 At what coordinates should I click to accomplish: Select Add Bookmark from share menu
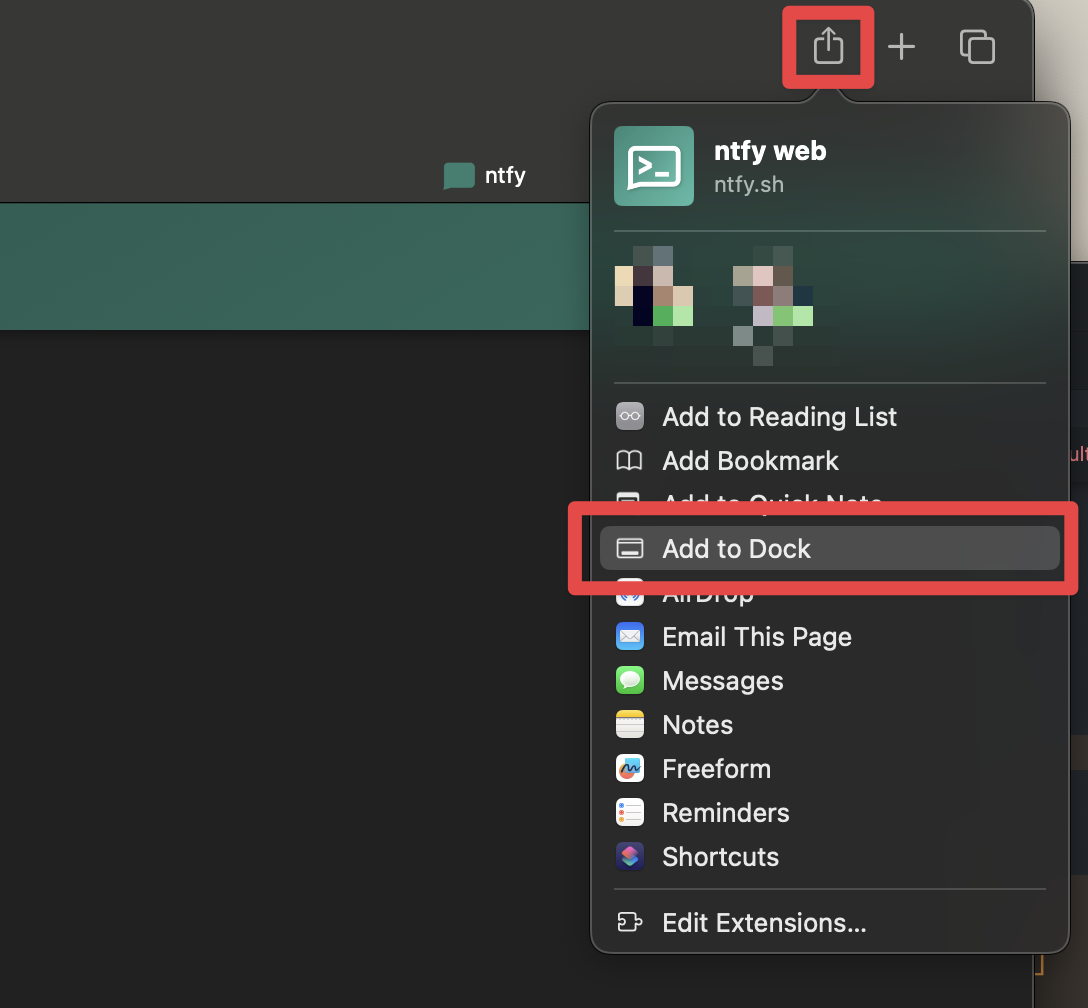coord(749,461)
